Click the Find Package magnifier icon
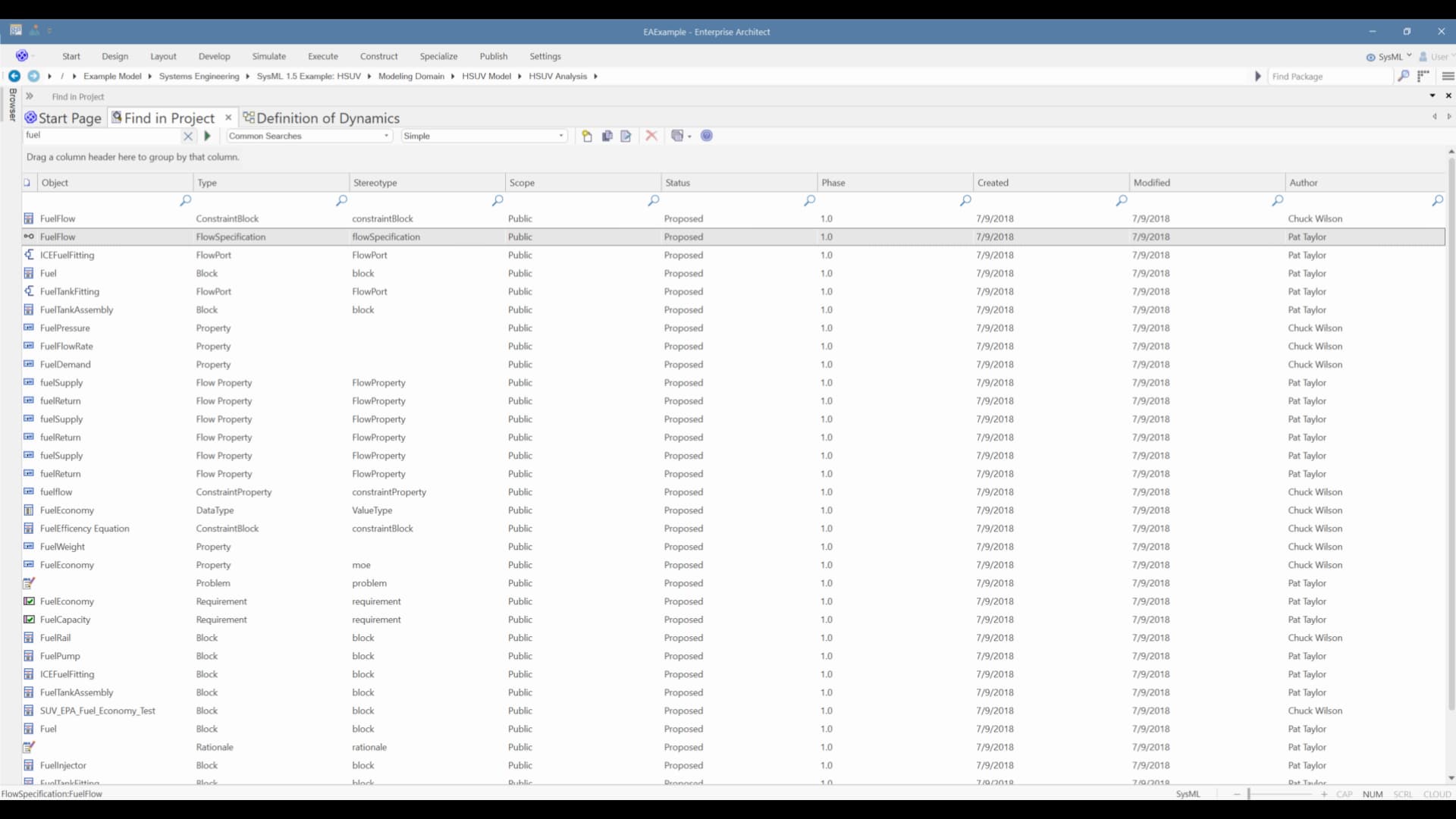 (1404, 76)
